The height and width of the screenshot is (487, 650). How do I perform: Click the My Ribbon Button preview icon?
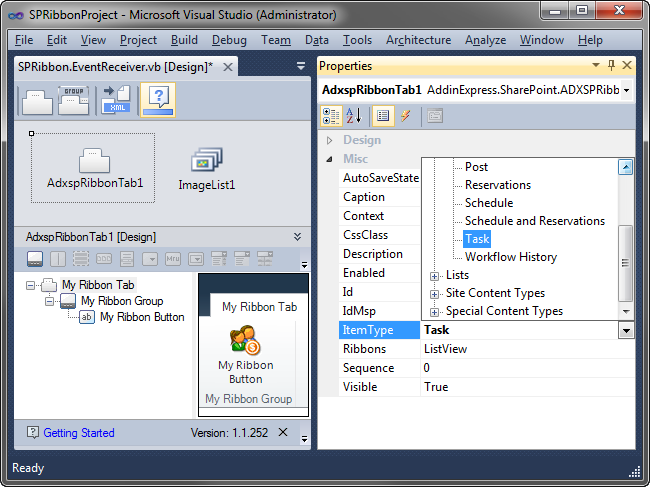(x=245, y=340)
